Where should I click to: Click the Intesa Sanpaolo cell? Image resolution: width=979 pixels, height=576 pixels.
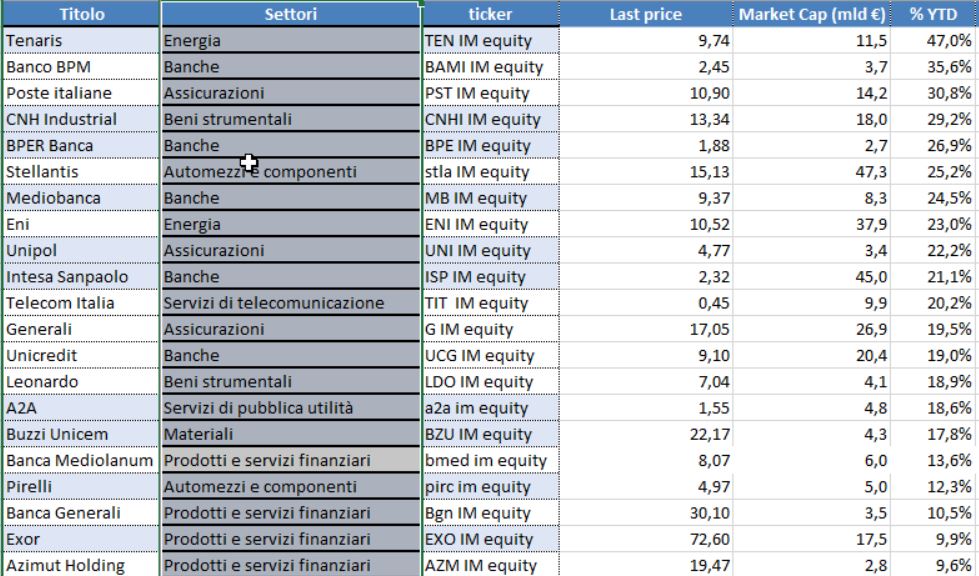pos(81,277)
